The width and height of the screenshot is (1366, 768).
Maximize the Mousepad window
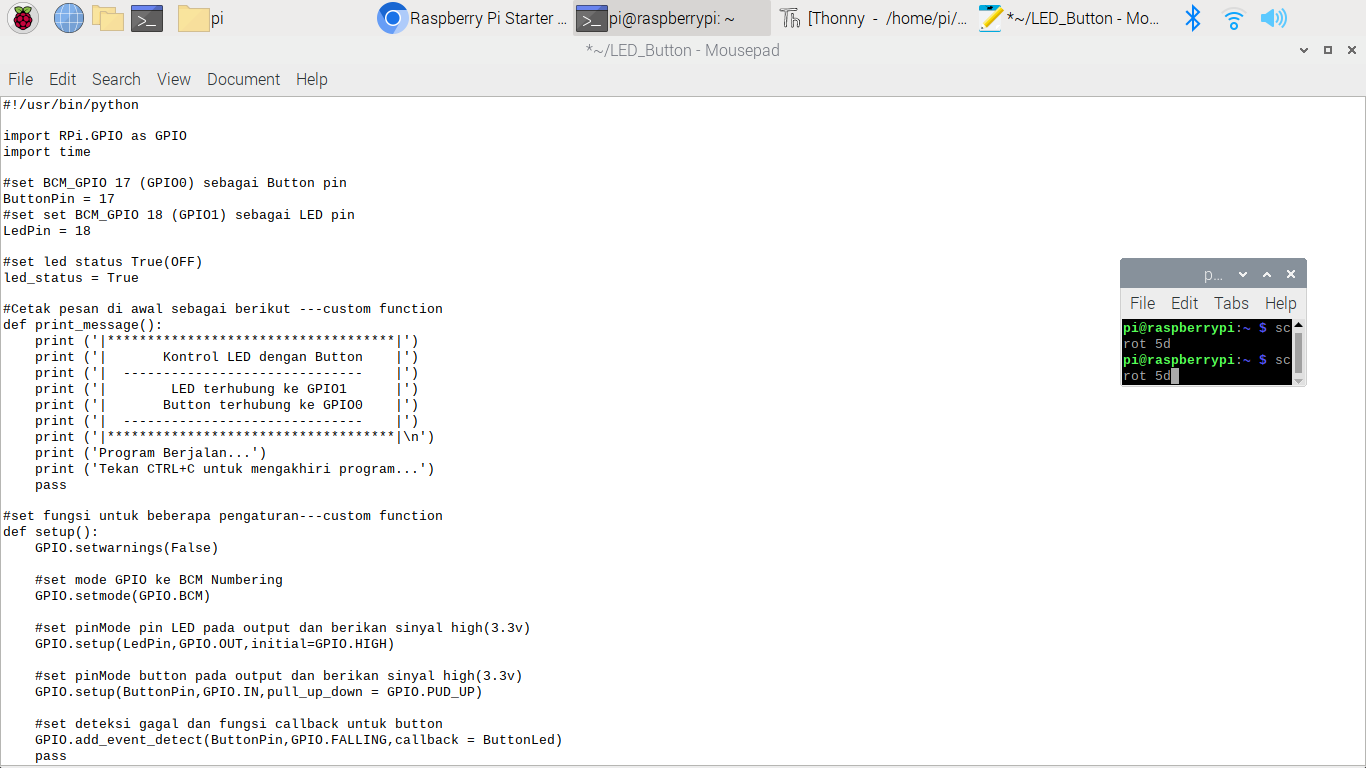pos(1328,50)
